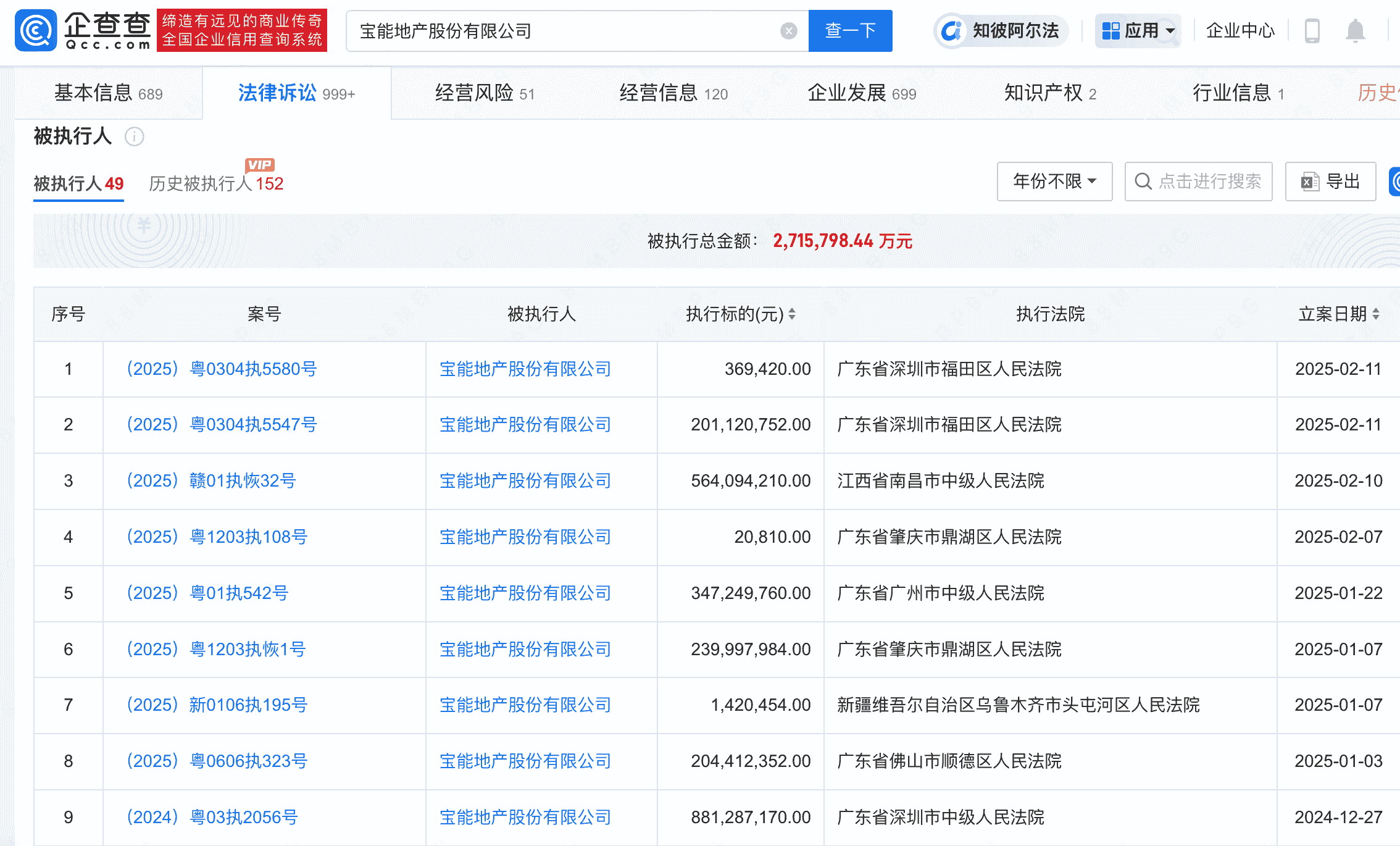Click the 查一下 search button

[x=850, y=31]
